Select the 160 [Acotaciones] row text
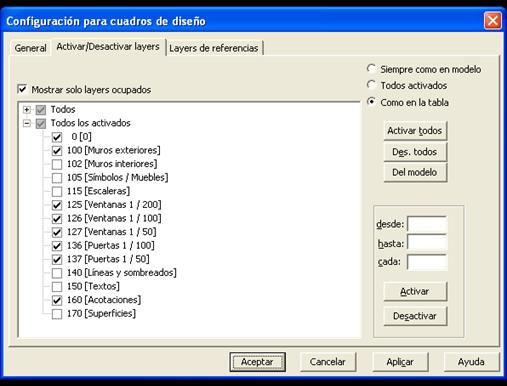507x386 pixels. point(104,300)
